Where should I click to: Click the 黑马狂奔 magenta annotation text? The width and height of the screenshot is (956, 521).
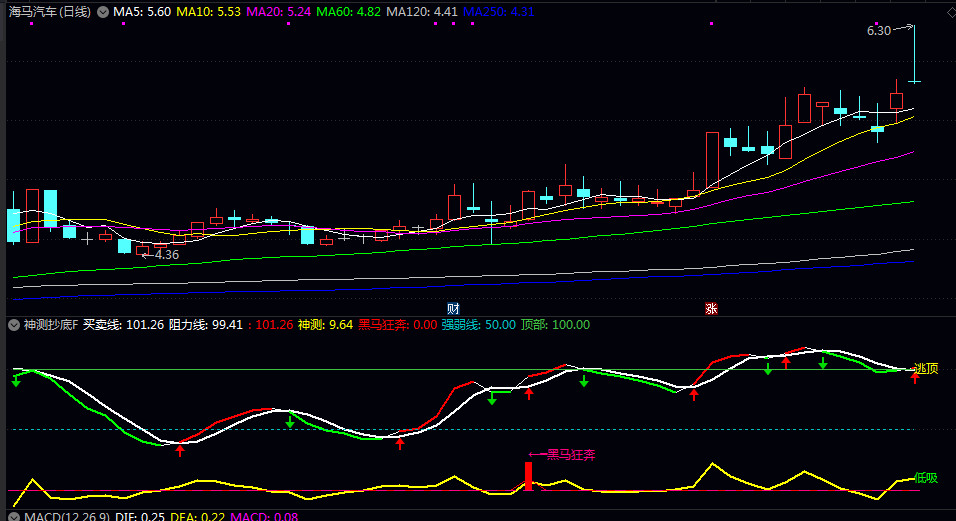(x=570, y=455)
